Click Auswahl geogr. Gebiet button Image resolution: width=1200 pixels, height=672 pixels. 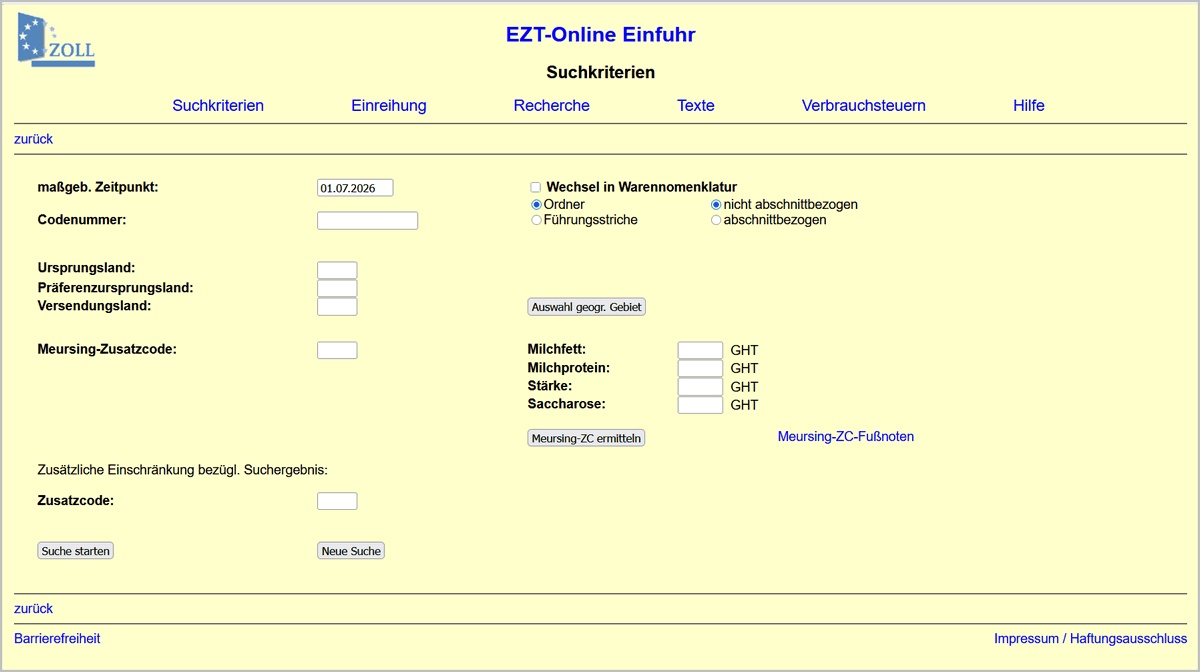point(587,307)
